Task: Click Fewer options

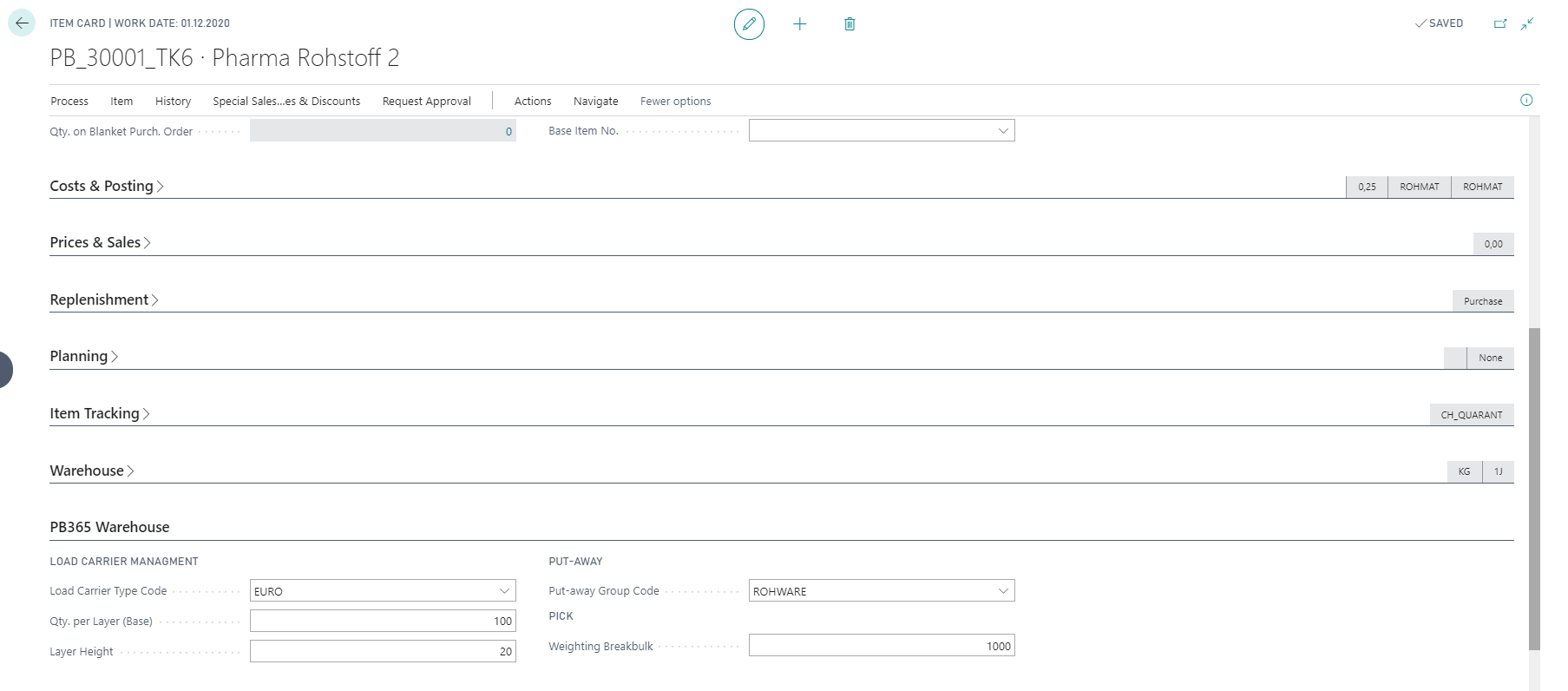Action: 675,101
